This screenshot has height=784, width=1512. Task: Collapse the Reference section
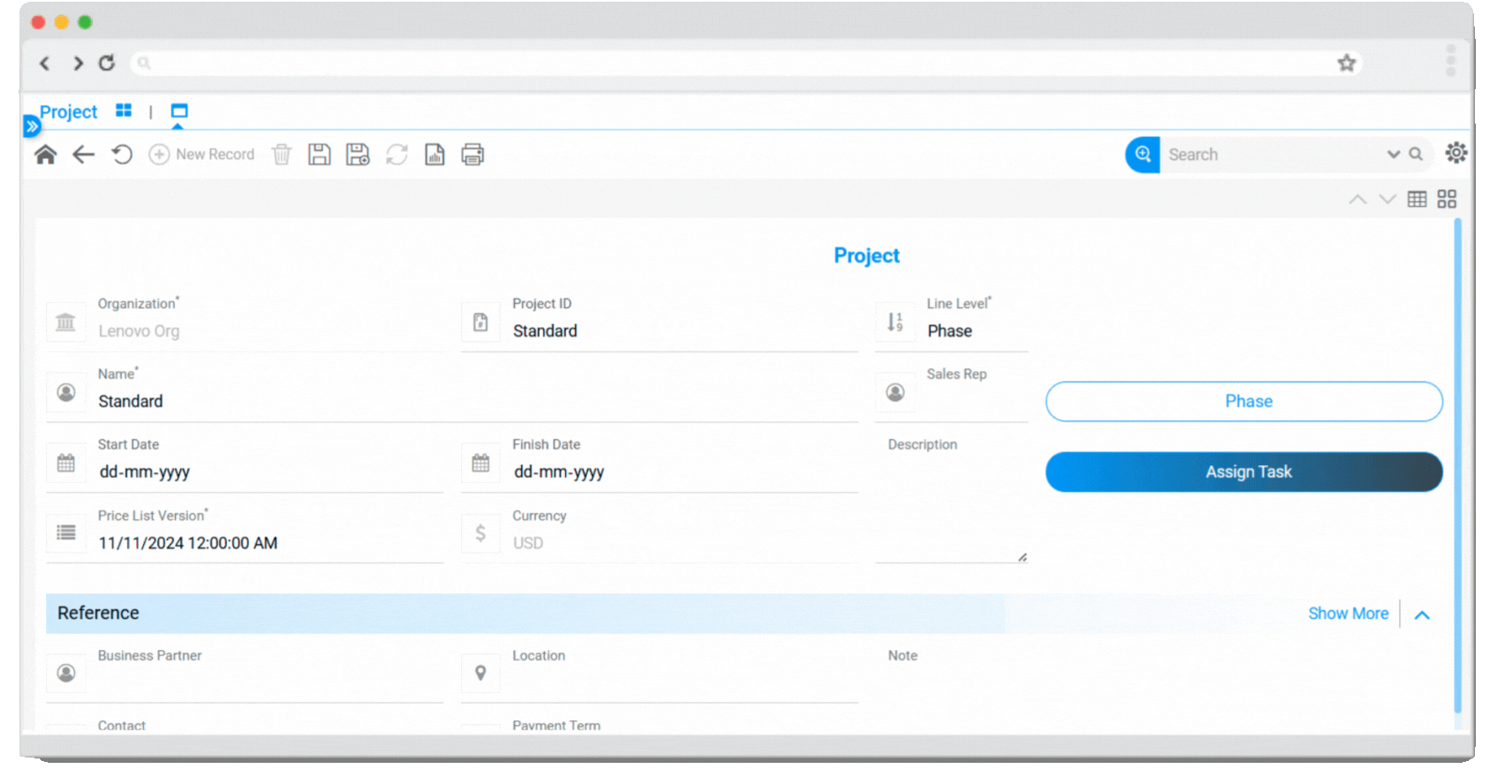pyautogui.click(x=1422, y=614)
